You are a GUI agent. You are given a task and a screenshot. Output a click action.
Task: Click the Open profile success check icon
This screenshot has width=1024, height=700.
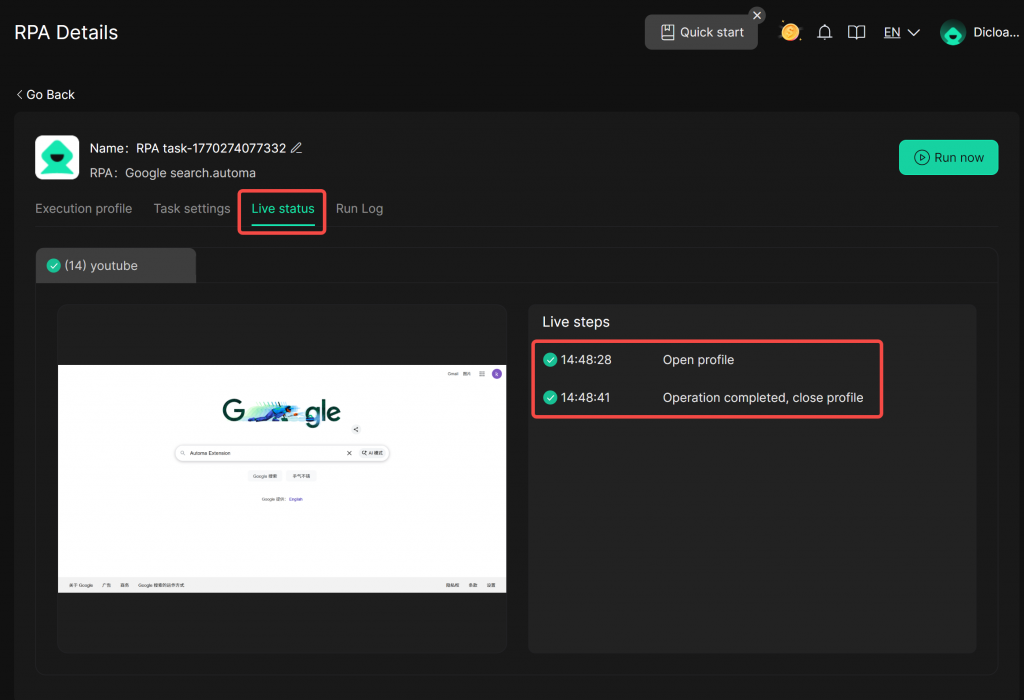550,360
